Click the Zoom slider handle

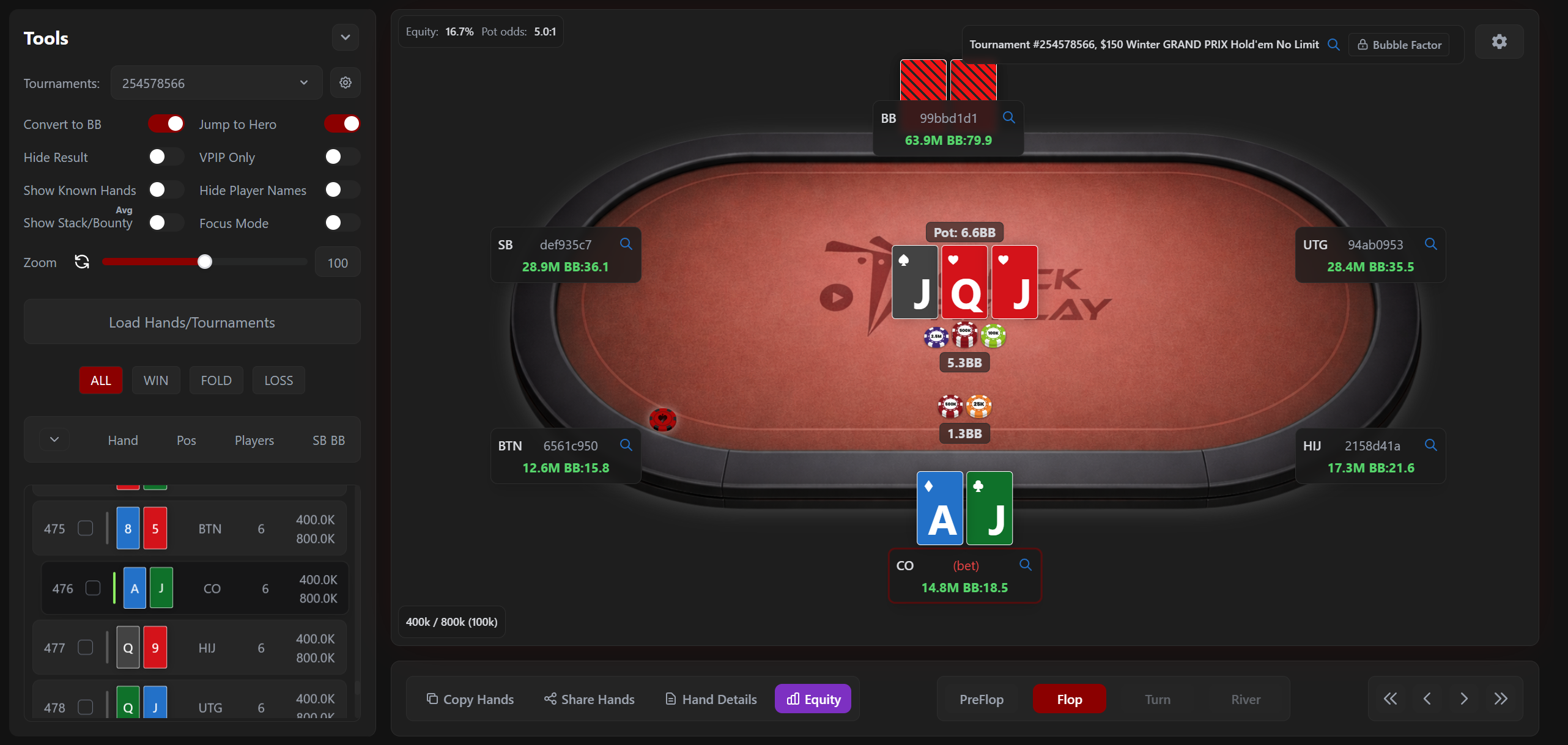click(x=205, y=262)
